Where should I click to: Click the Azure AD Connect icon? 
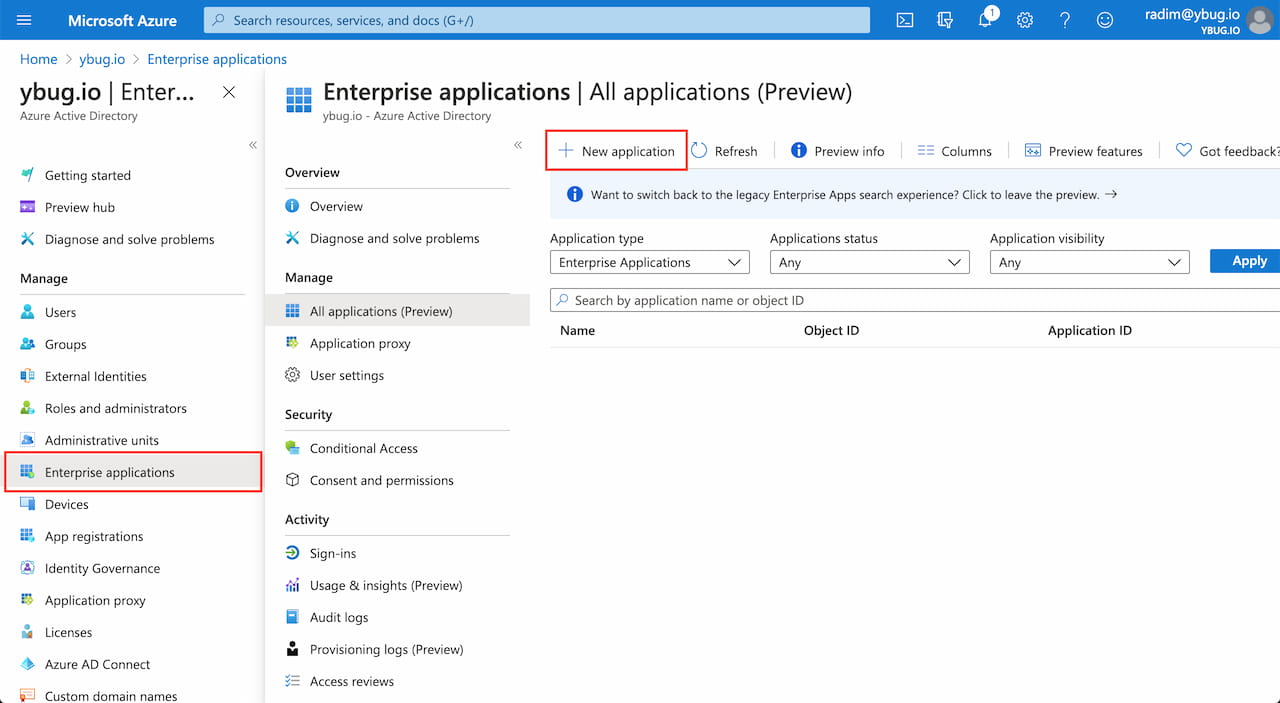[x=27, y=664]
